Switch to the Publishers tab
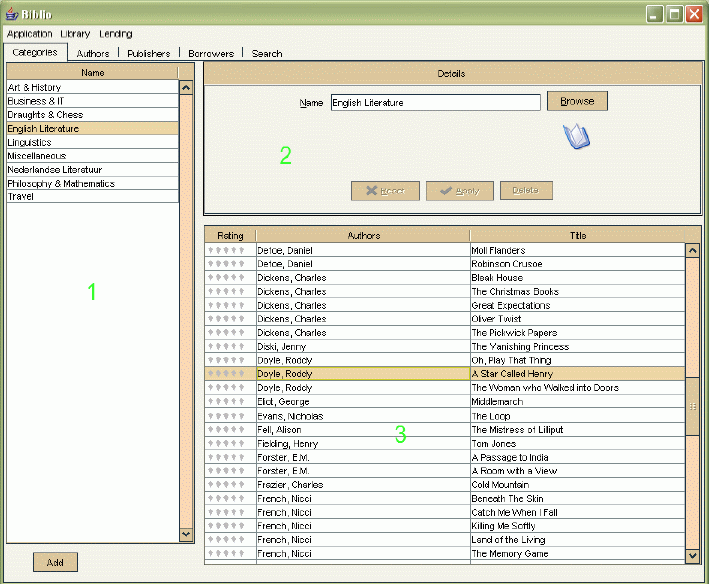The image size is (710, 584). 149,53
